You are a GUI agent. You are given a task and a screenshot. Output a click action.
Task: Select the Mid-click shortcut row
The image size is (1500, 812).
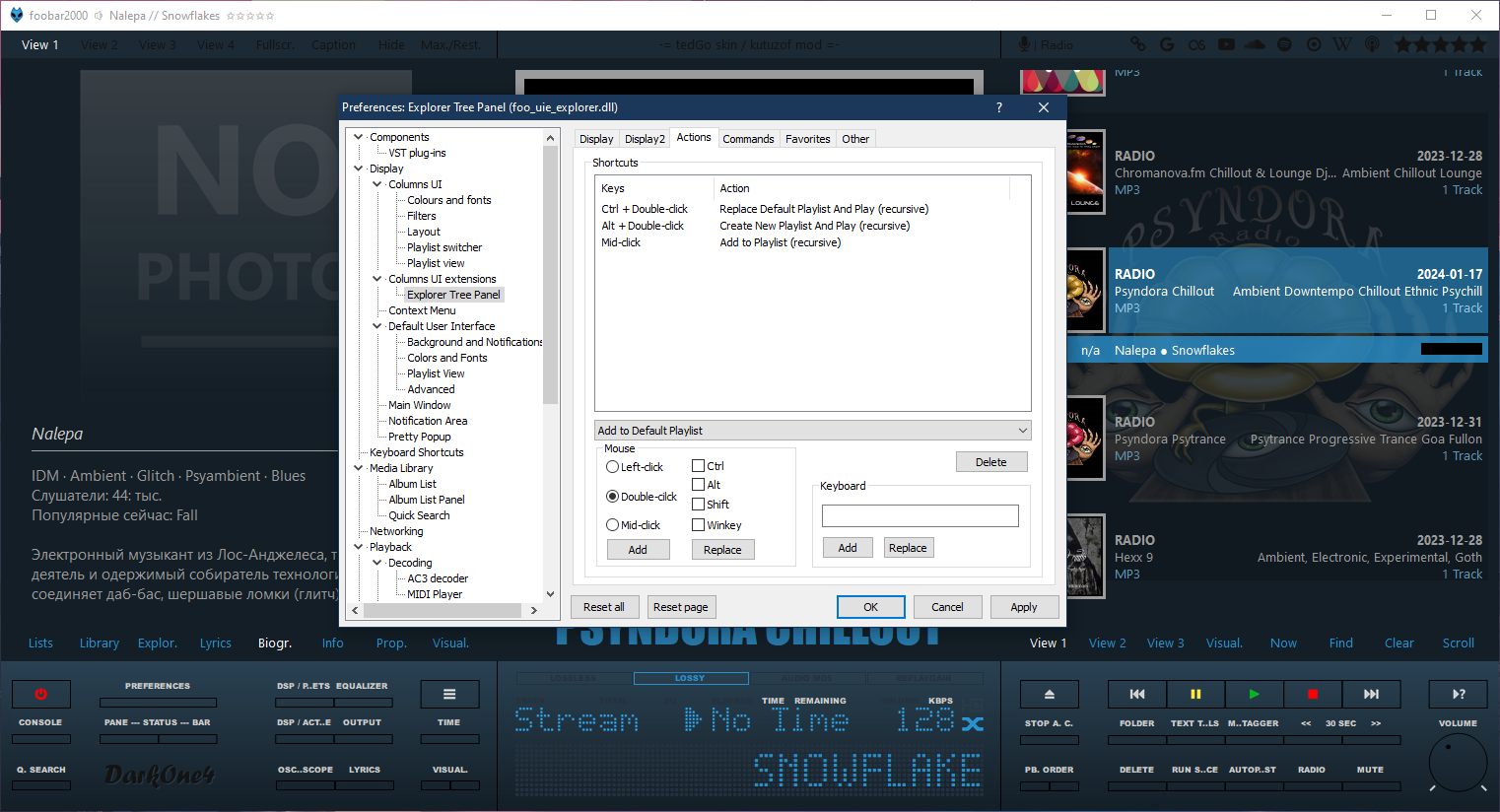click(x=813, y=242)
